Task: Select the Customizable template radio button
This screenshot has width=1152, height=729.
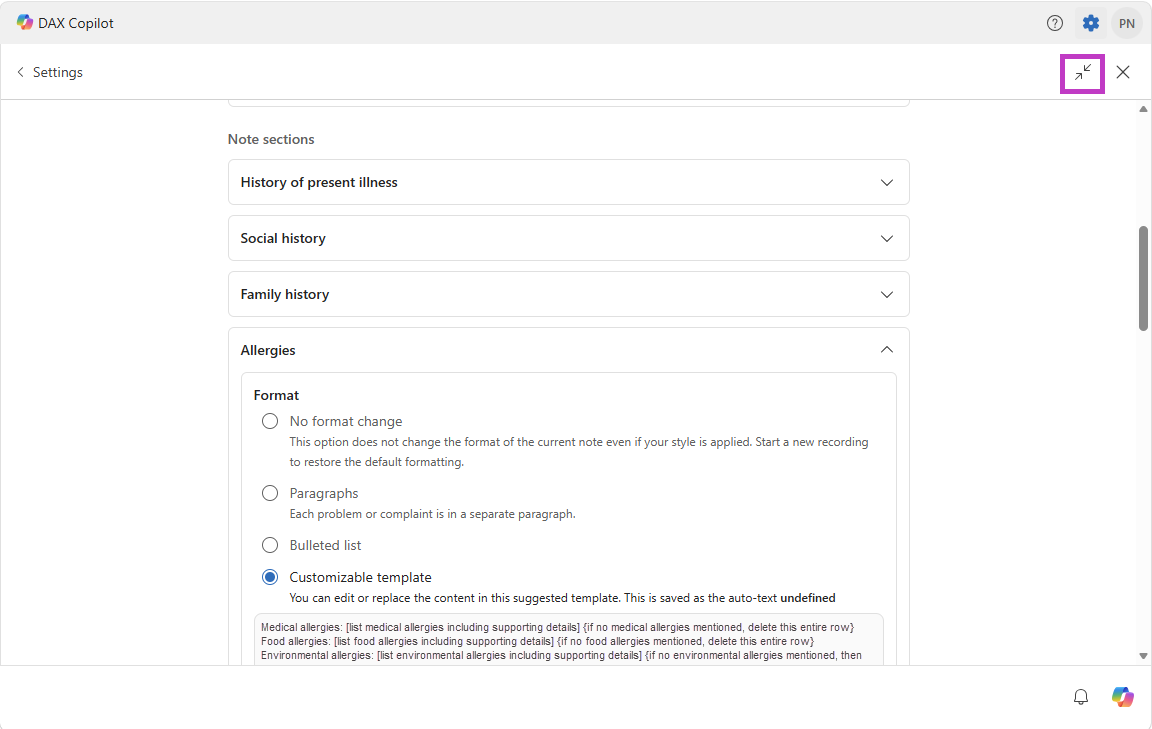Action: coord(270,578)
